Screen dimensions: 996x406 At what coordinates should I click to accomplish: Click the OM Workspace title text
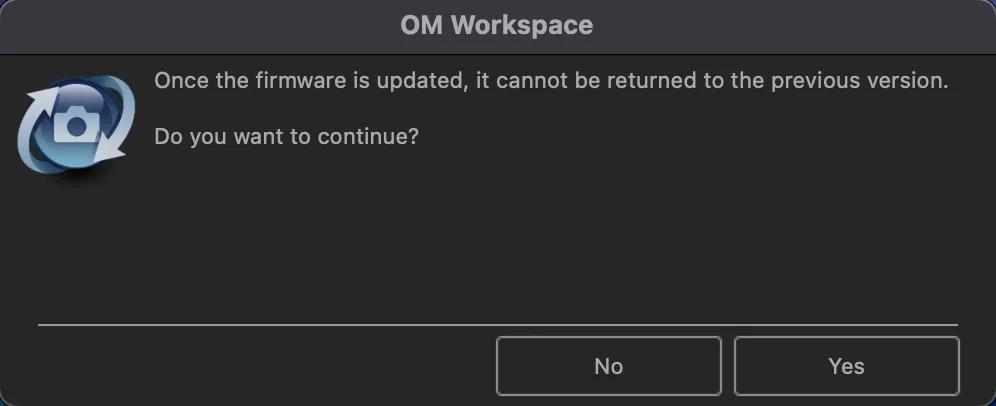[497, 25]
